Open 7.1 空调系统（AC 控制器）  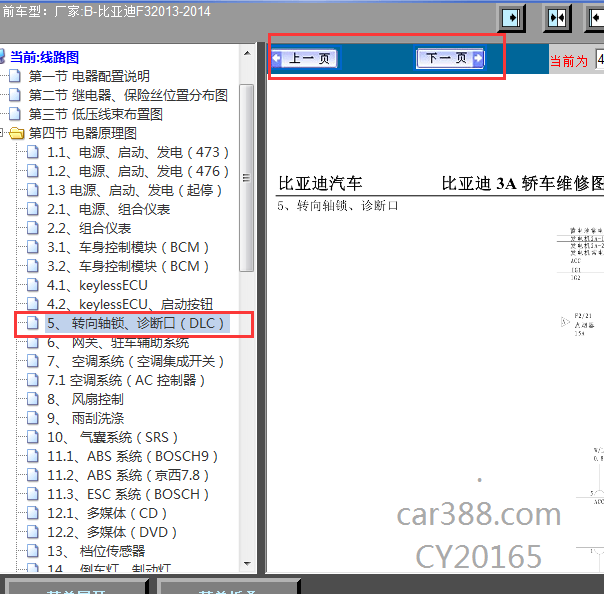[126, 381]
